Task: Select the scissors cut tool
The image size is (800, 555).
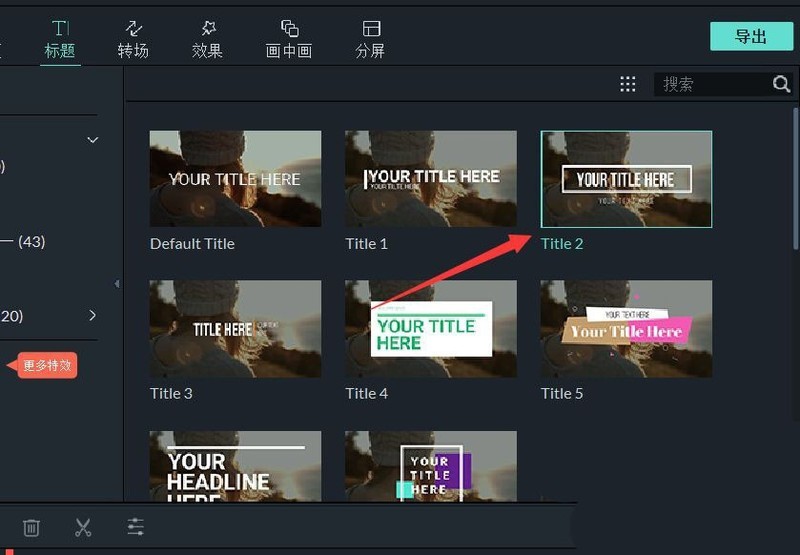Action: (83, 527)
